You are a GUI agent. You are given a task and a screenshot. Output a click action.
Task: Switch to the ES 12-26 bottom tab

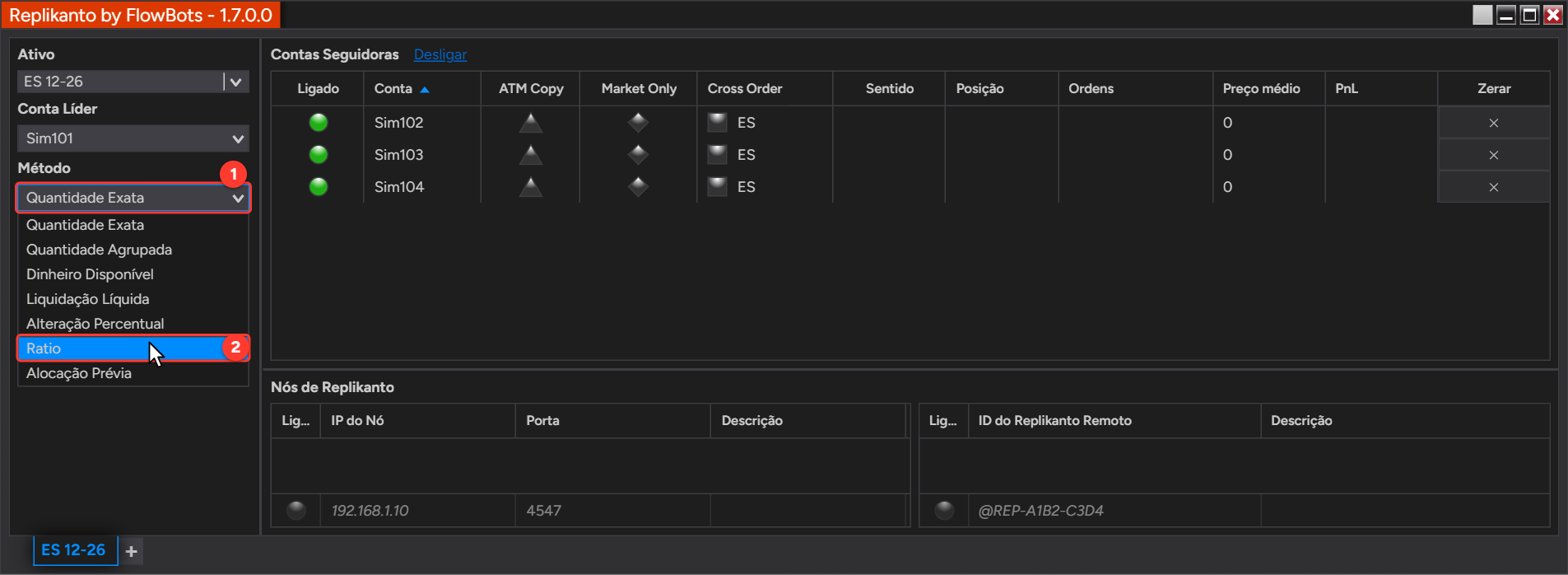tap(74, 550)
